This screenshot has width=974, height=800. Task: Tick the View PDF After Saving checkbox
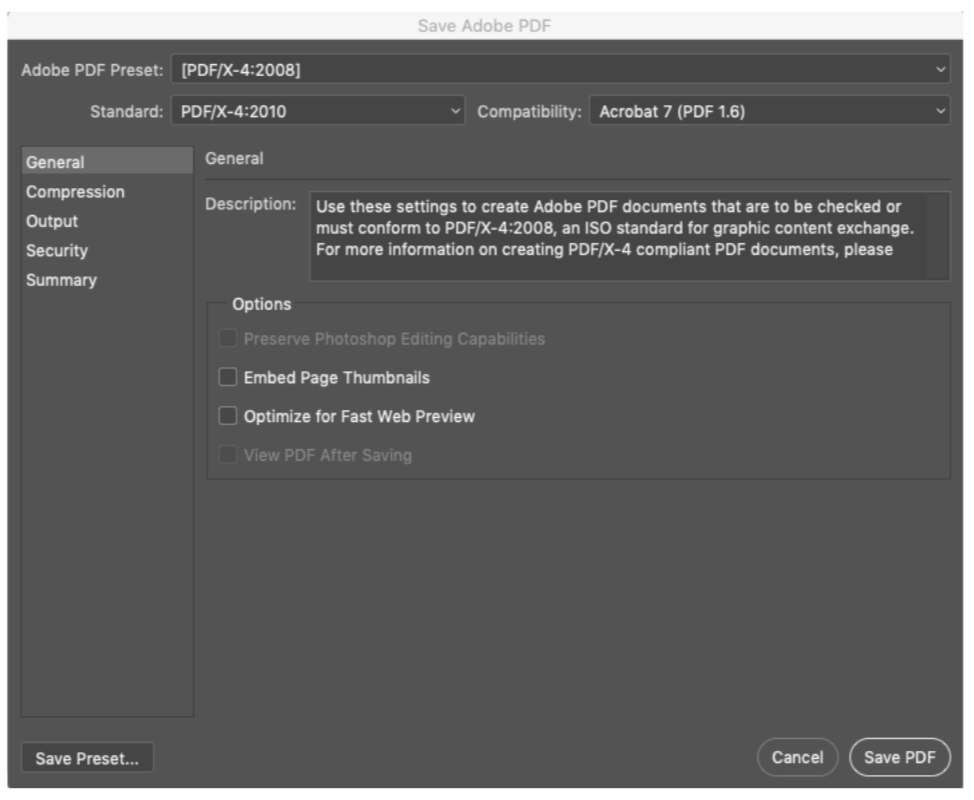point(228,455)
